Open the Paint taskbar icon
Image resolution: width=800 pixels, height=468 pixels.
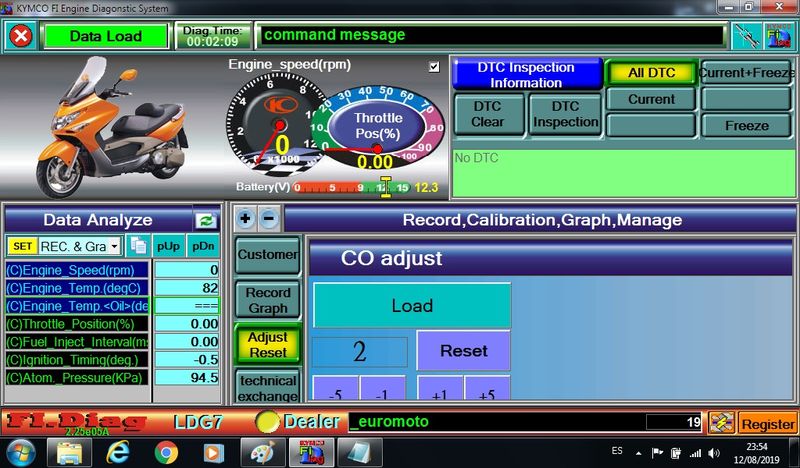(263, 453)
